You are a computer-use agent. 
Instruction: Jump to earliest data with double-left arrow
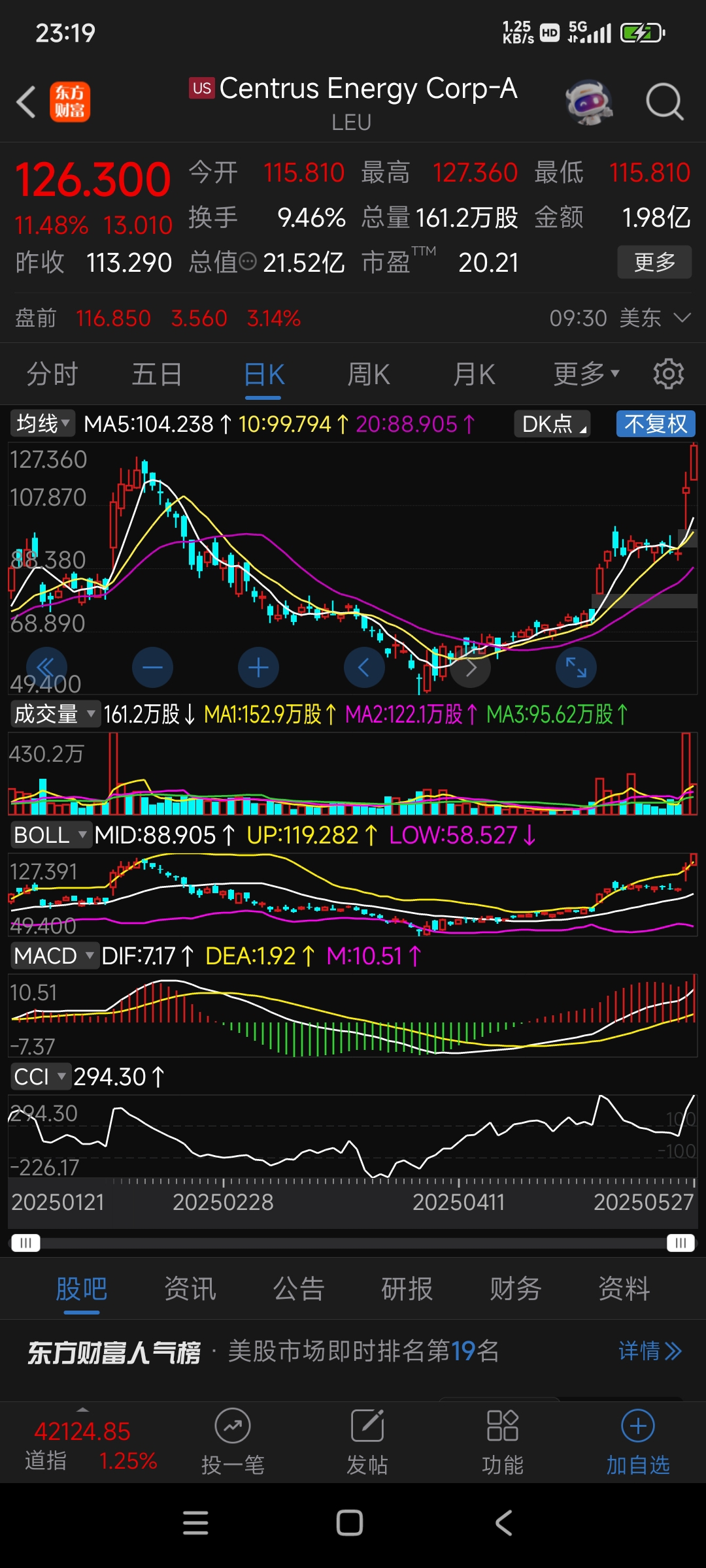46,668
